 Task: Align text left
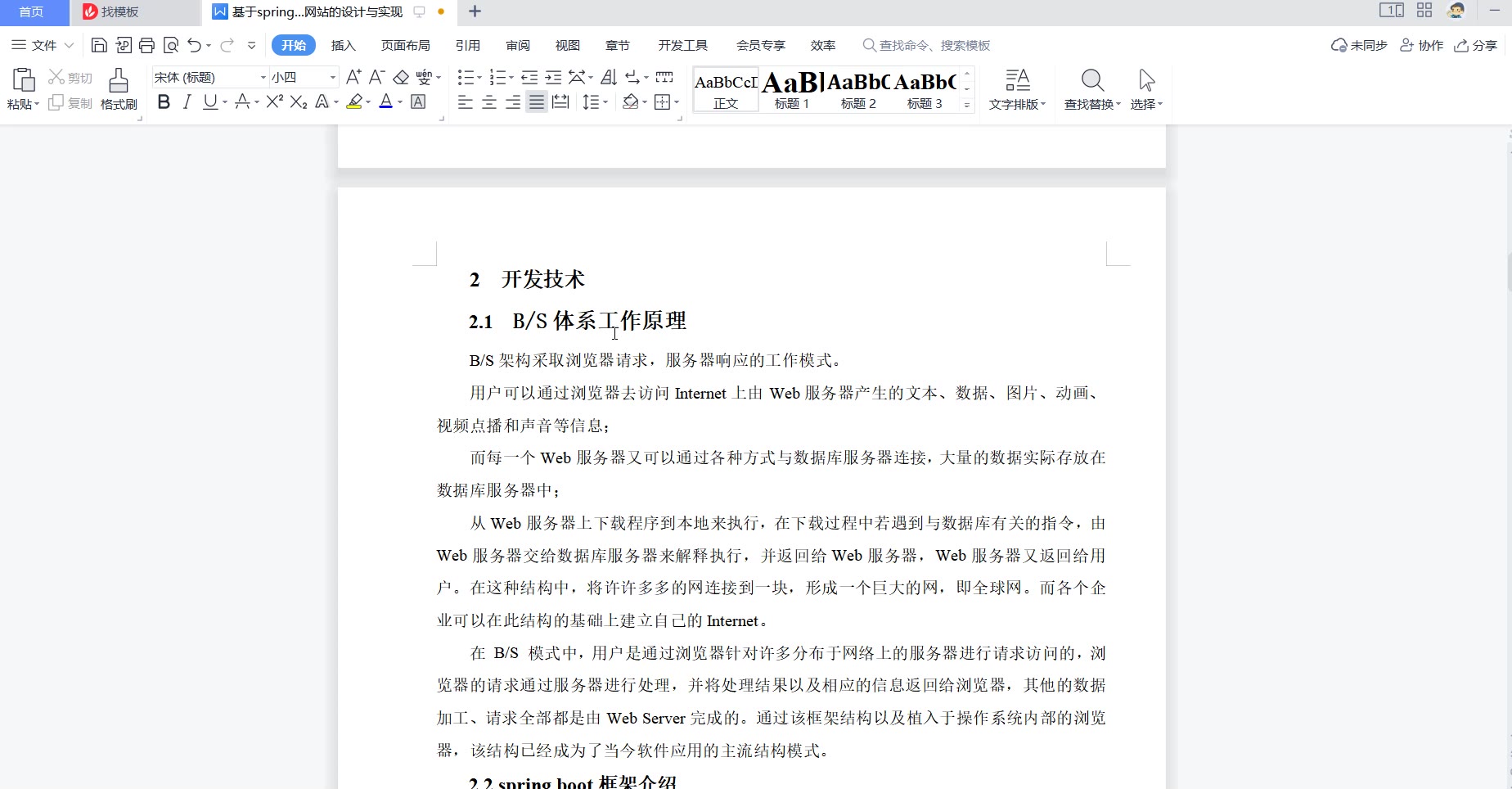(465, 101)
